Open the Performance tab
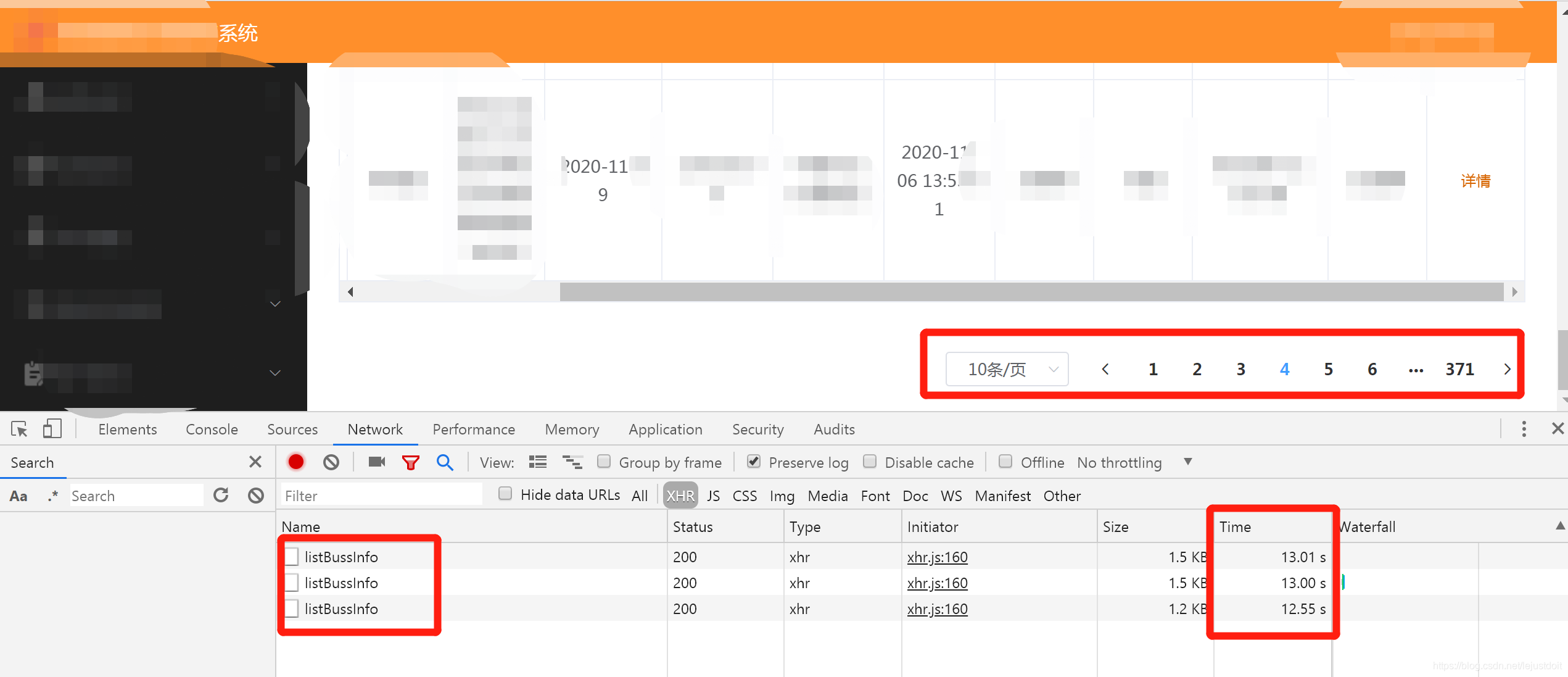The height and width of the screenshot is (677, 1568). (473, 429)
